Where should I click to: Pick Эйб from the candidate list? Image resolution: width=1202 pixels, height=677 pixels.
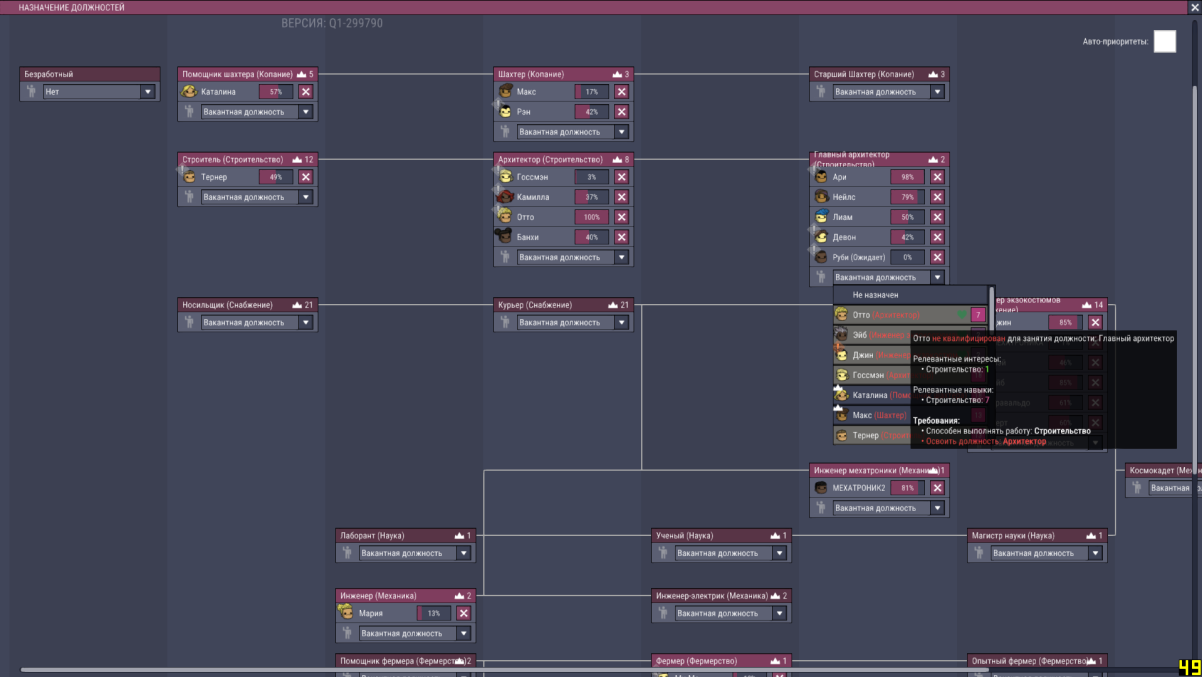click(x=872, y=335)
